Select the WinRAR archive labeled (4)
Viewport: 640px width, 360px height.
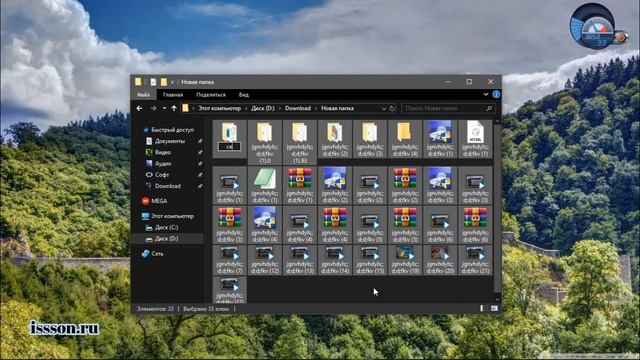coord(335,225)
